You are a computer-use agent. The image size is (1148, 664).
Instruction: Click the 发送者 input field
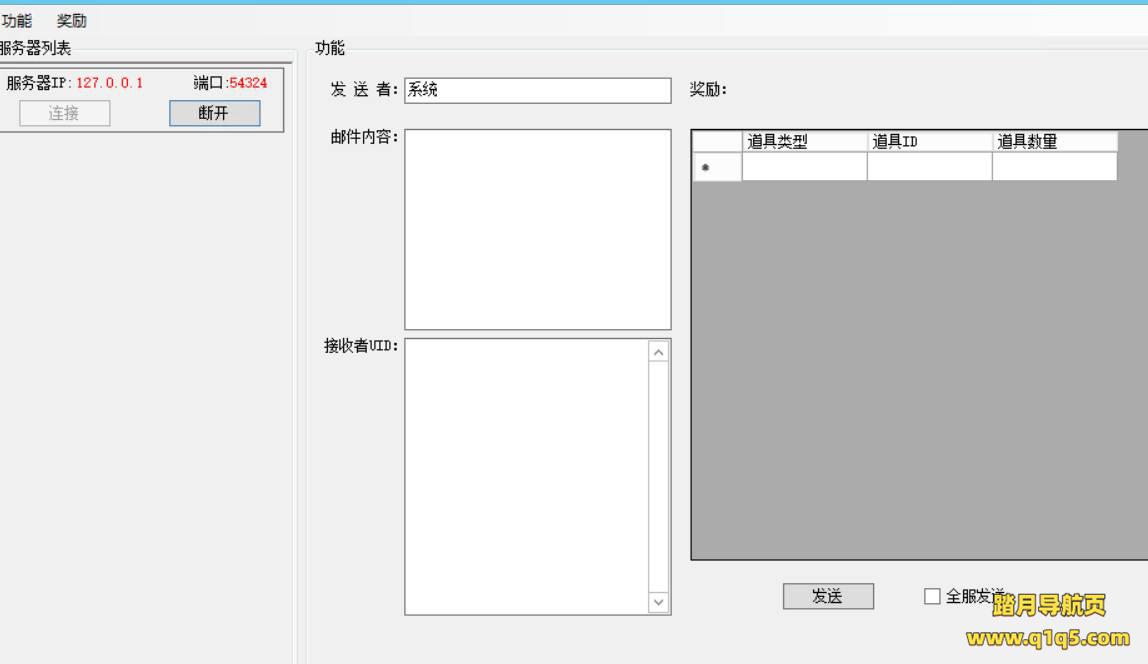(x=537, y=90)
